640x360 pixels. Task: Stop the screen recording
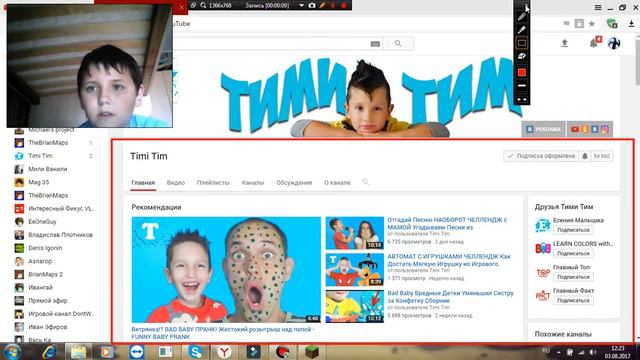pyautogui.click(x=344, y=5)
